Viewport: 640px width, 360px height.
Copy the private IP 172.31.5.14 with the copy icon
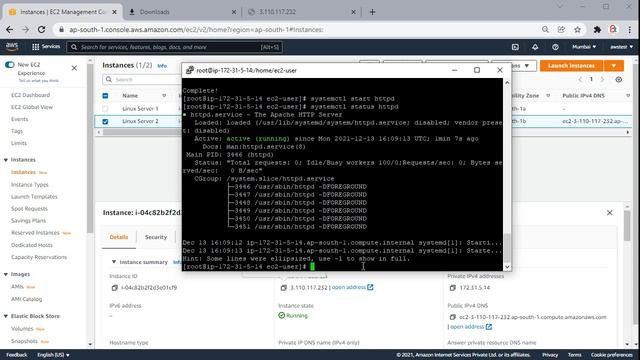tap(453, 288)
